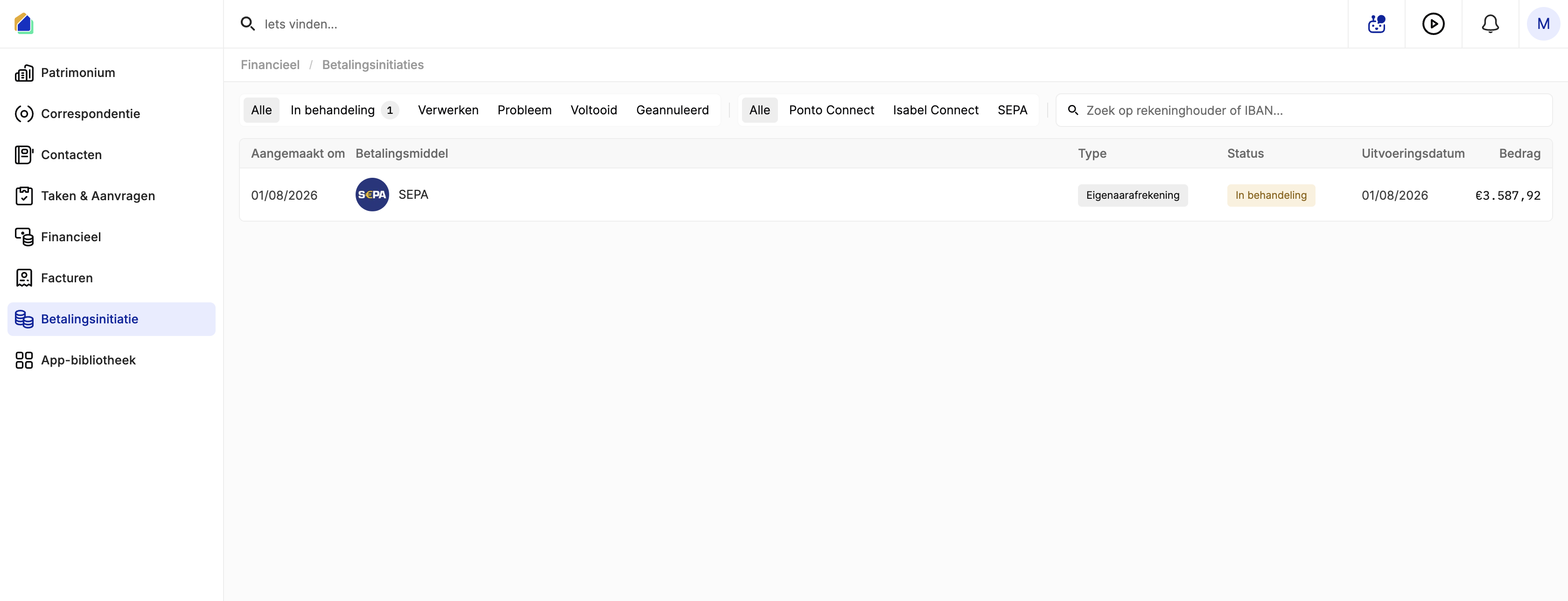
Task: Open the AI assistant robot icon
Action: 1376,24
